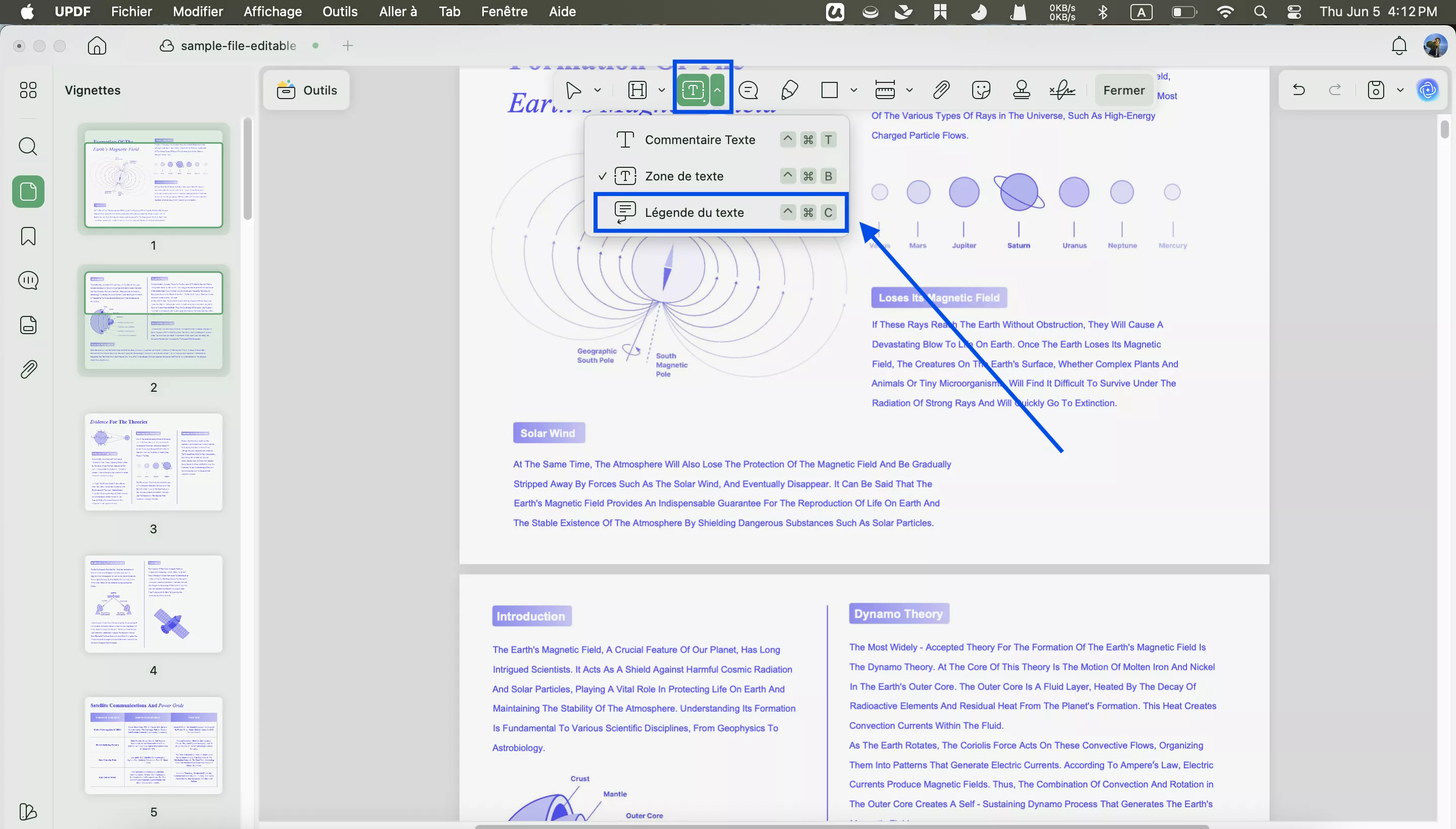The width and height of the screenshot is (1456, 829).
Task: Go to the home screen icon
Action: (97, 45)
